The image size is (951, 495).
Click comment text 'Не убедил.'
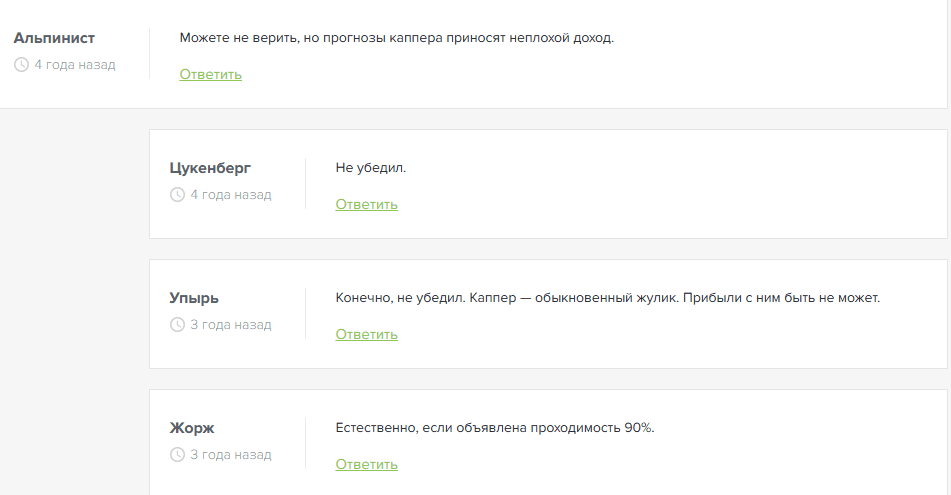tap(371, 168)
